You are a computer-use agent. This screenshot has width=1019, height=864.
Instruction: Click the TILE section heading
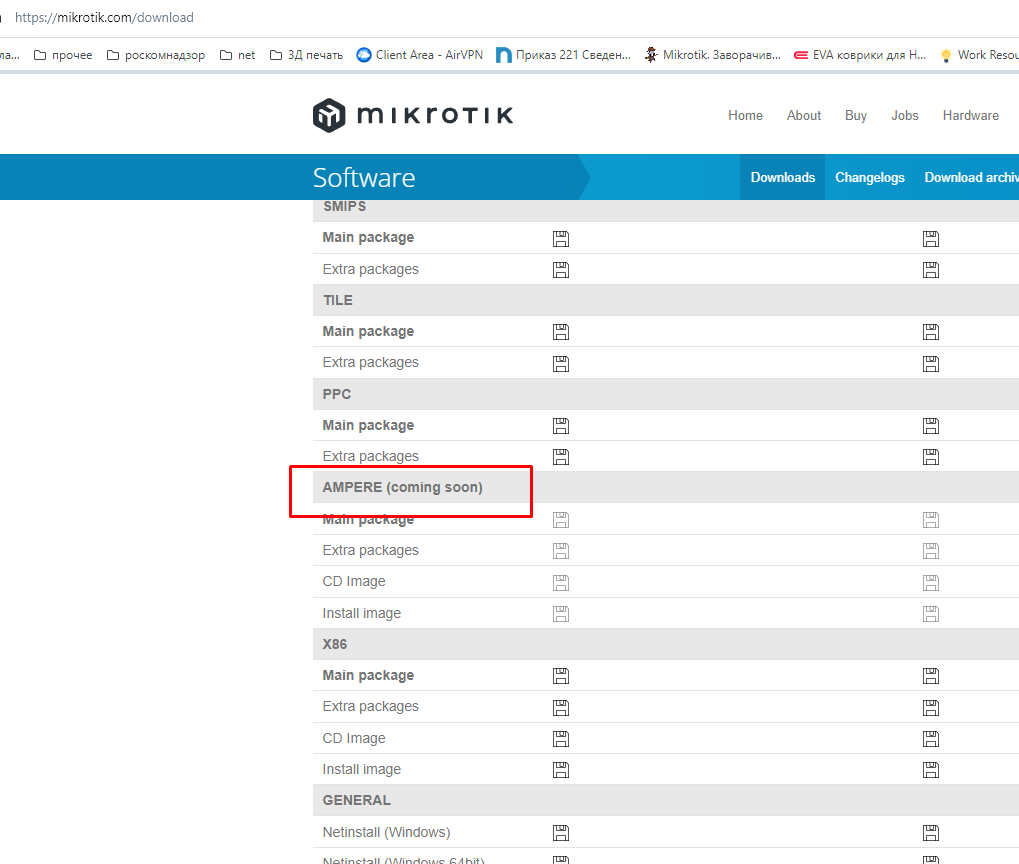[x=338, y=300]
